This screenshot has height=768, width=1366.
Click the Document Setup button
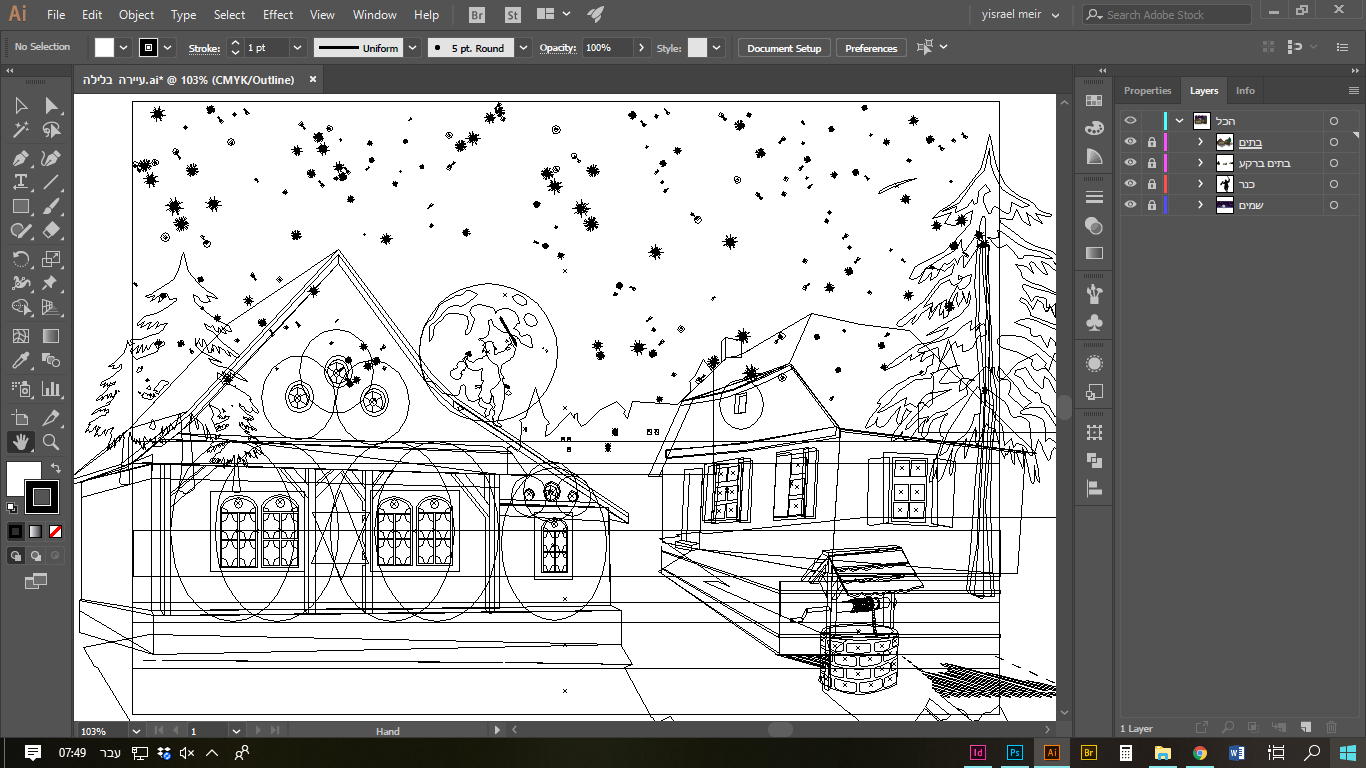(784, 48)
